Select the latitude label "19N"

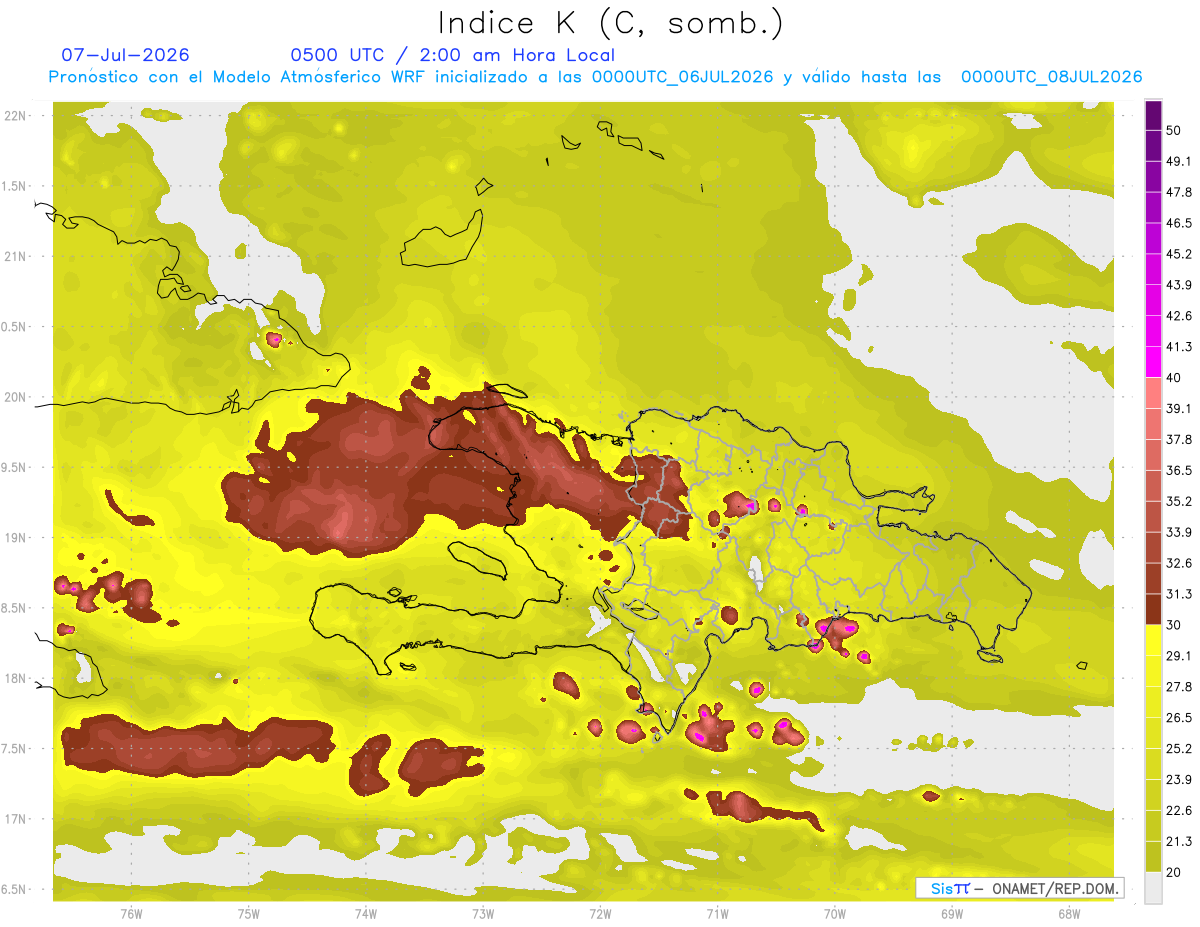(16, 538)
